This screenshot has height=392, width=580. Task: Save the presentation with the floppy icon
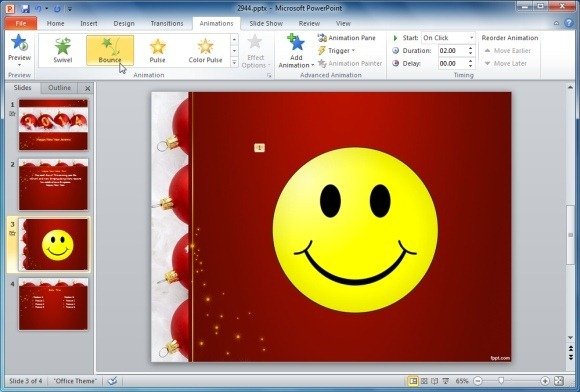click(25, 8)
